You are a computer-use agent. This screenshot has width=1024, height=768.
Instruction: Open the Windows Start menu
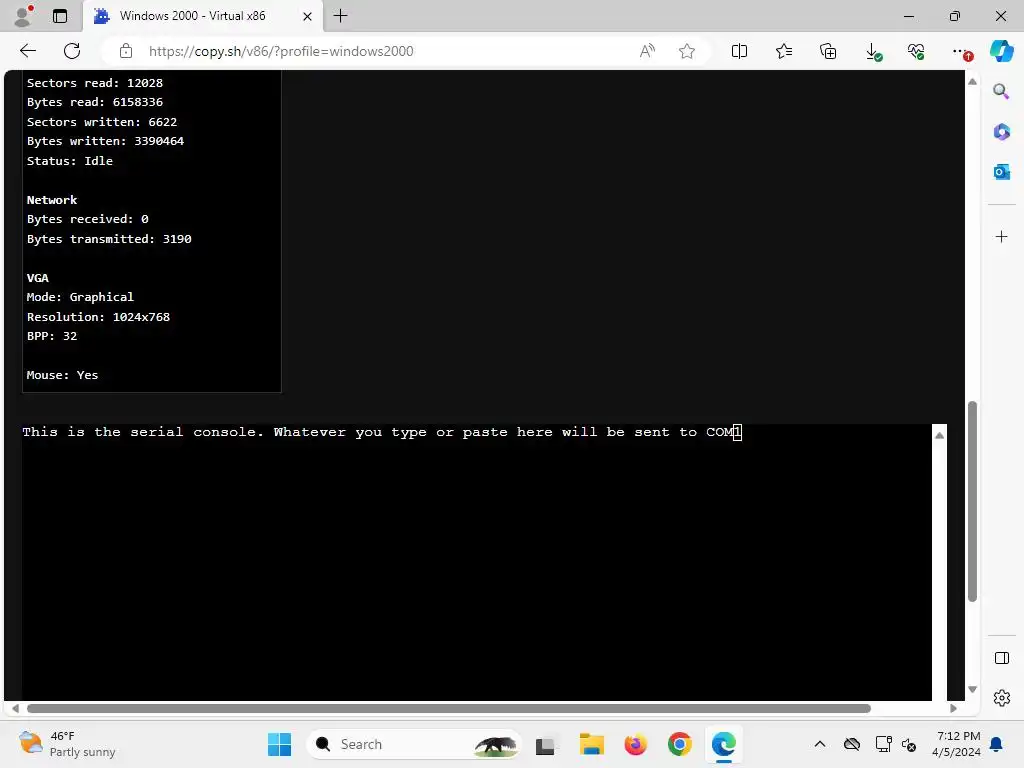280,744
